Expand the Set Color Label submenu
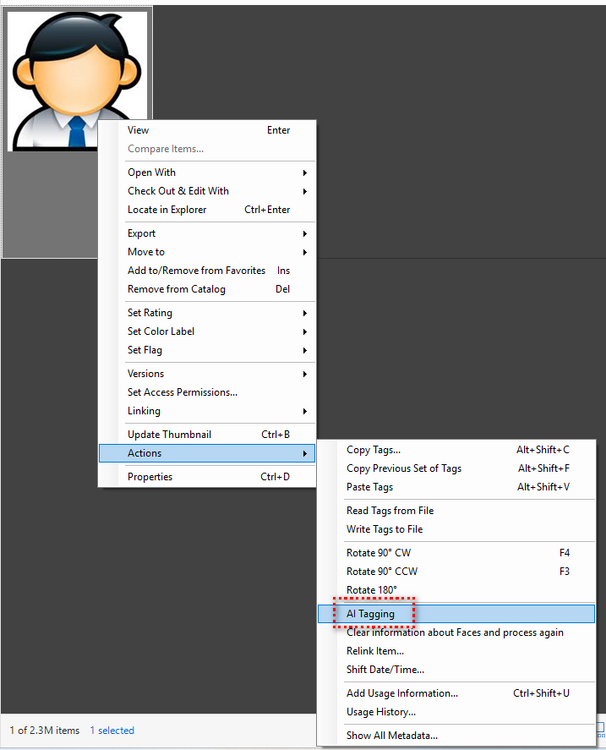The height and width of the screenshot is (750, 606). click(x=161, y=332)
